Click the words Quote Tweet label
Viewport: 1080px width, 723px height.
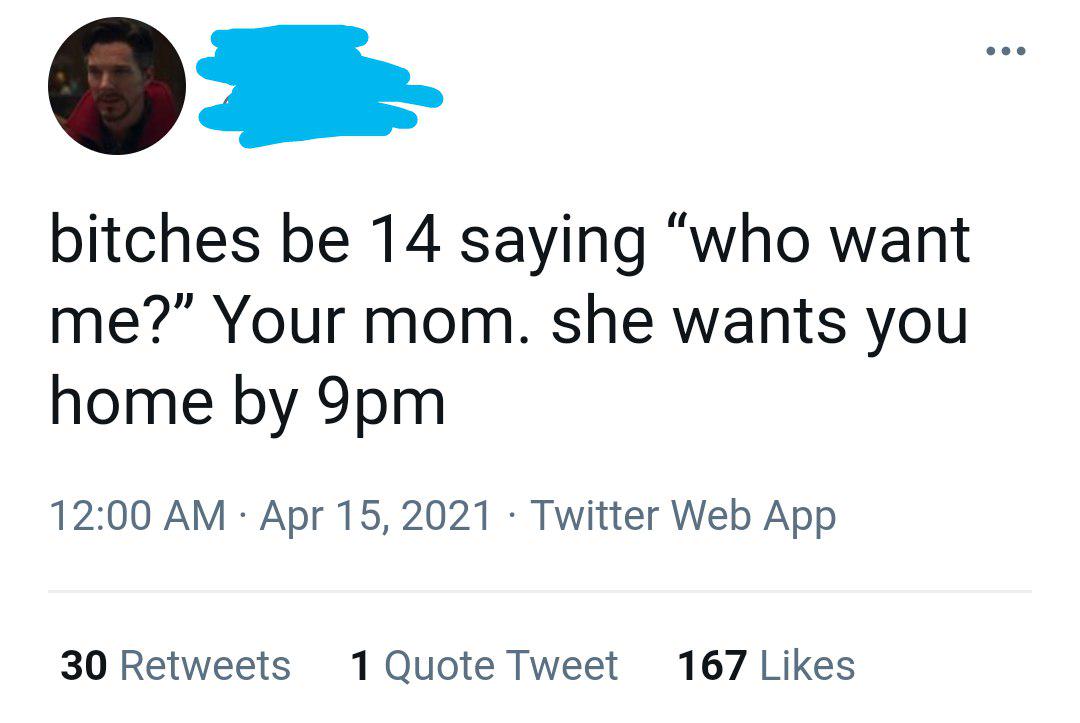pos(501,665)
